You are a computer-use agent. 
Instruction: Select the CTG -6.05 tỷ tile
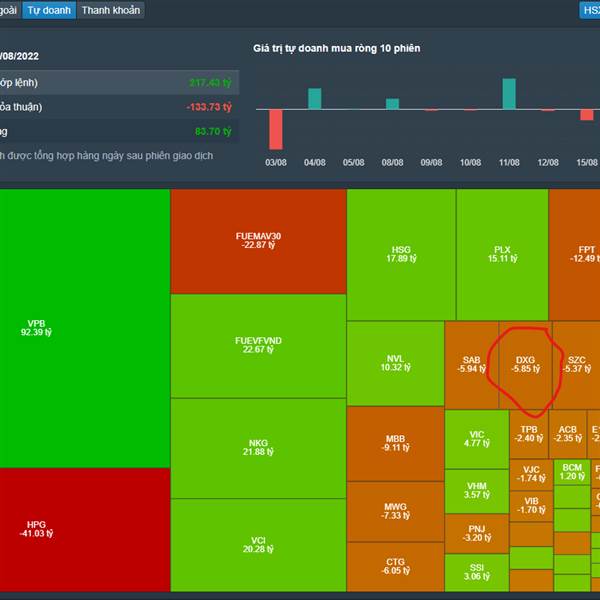[396, 567]
